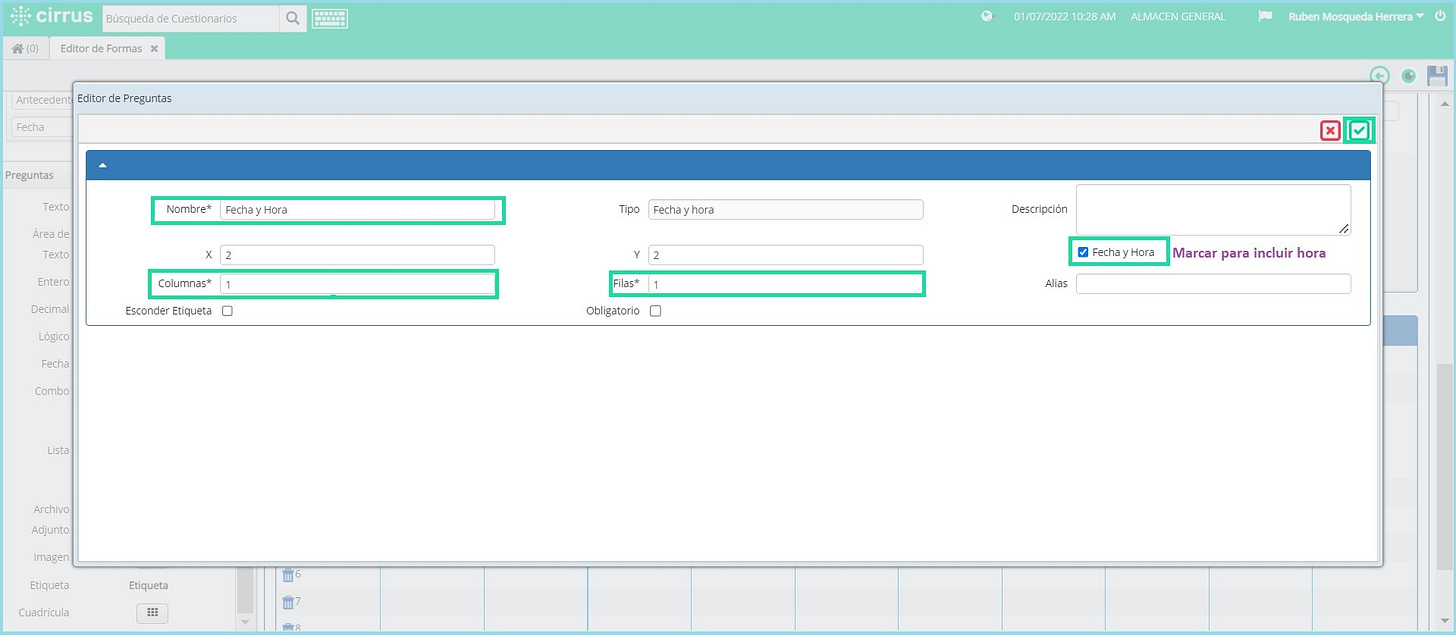Click the Fecha field behind the dialog
The width and height of the screenshot is (1456, 635).
[42, 127]
